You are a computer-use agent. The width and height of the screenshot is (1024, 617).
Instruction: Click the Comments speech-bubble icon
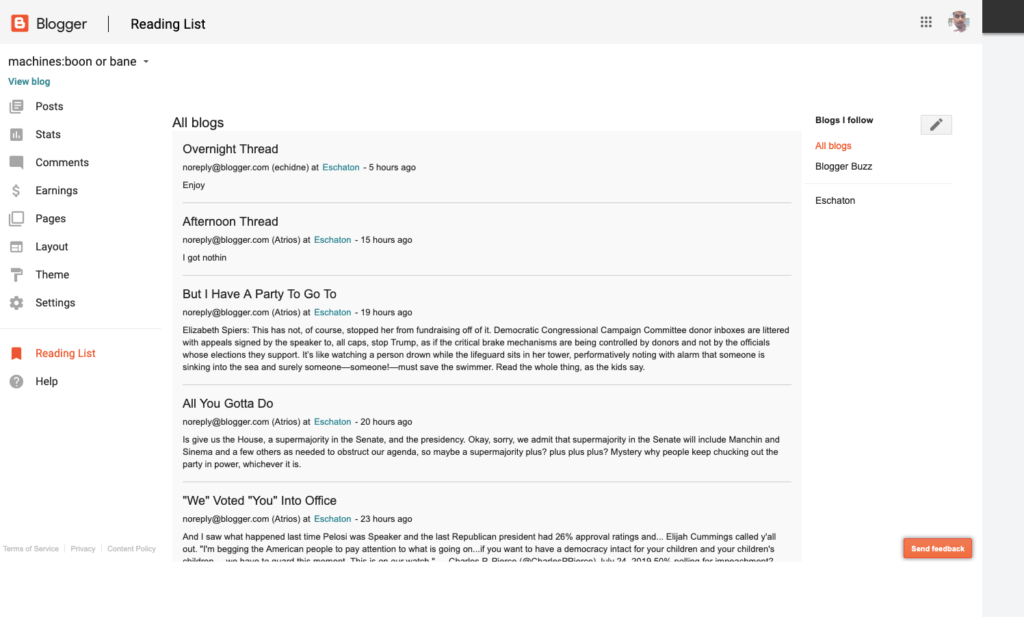16,163
